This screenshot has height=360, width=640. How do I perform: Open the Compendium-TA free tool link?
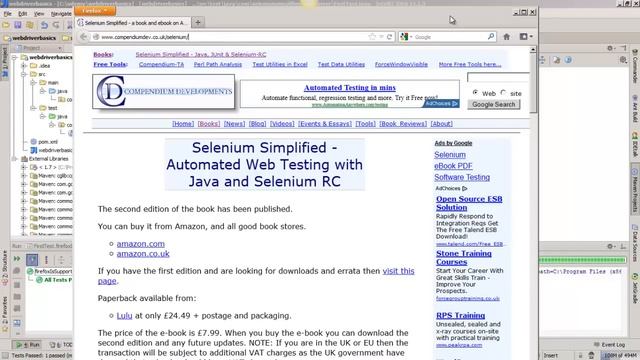pos(161,64)
